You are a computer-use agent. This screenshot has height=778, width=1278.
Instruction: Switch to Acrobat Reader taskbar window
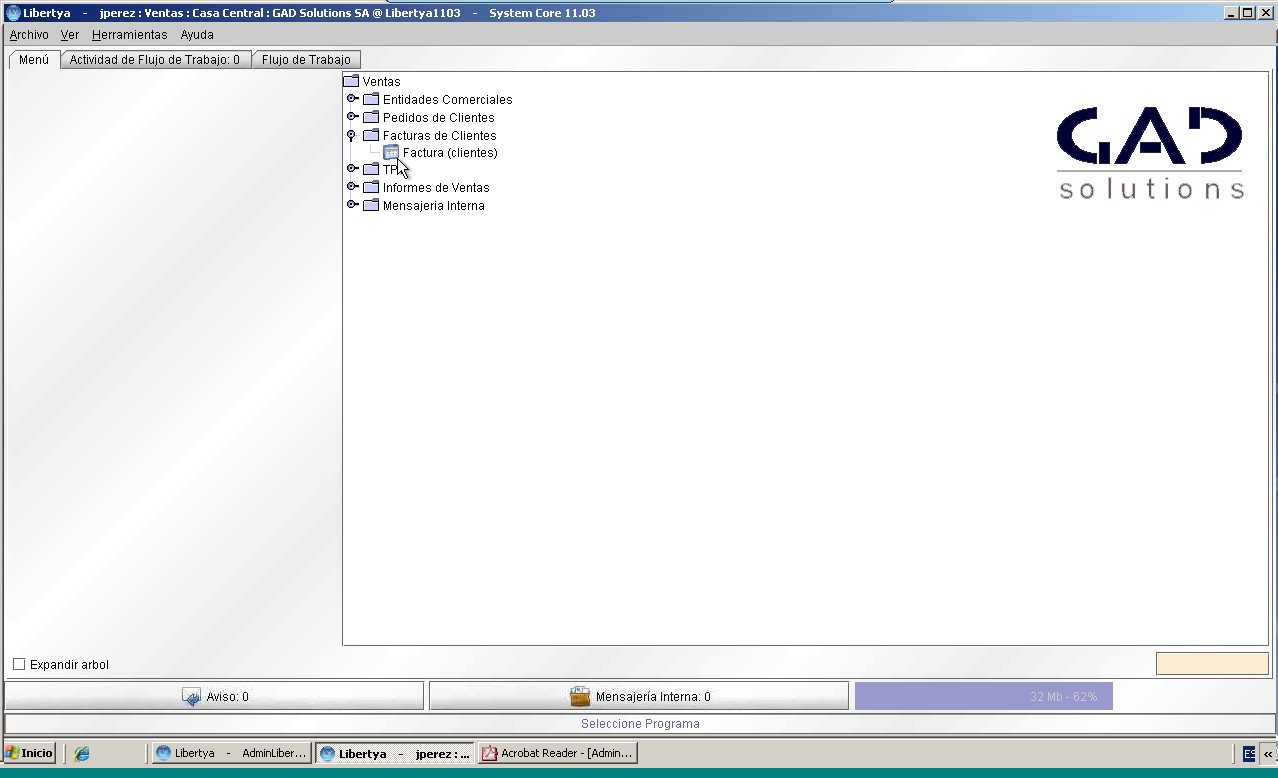tap(557, 753)
